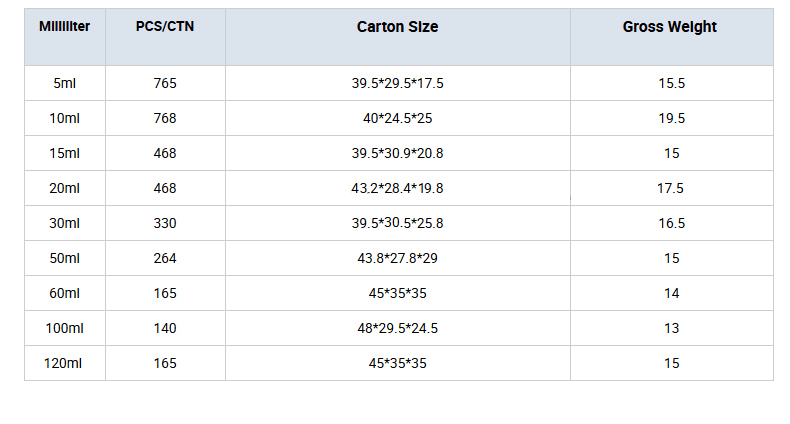Select the 140 PCS/CTN cell
This screenshot has width=790, height=424.
pos(165,328)
